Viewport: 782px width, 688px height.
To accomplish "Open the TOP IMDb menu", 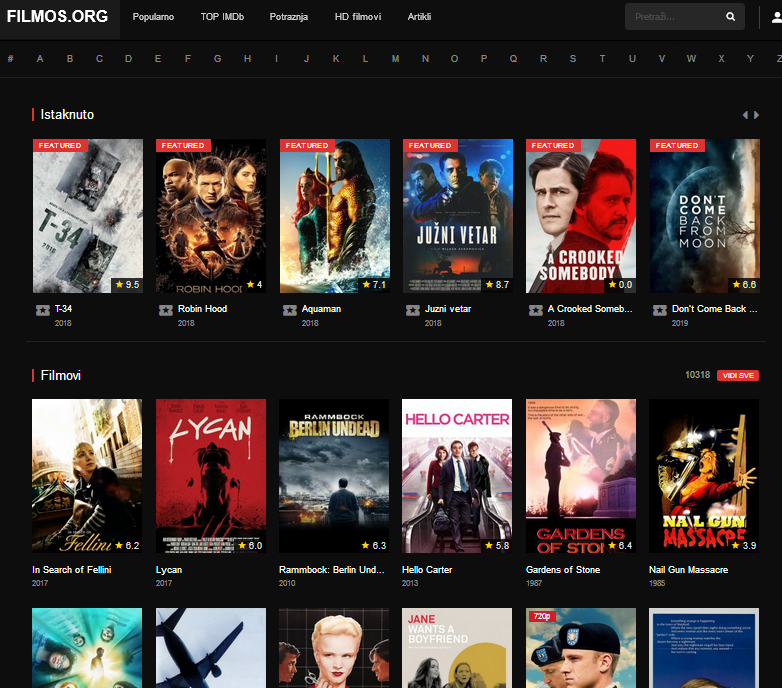I will tap(222, 17).
